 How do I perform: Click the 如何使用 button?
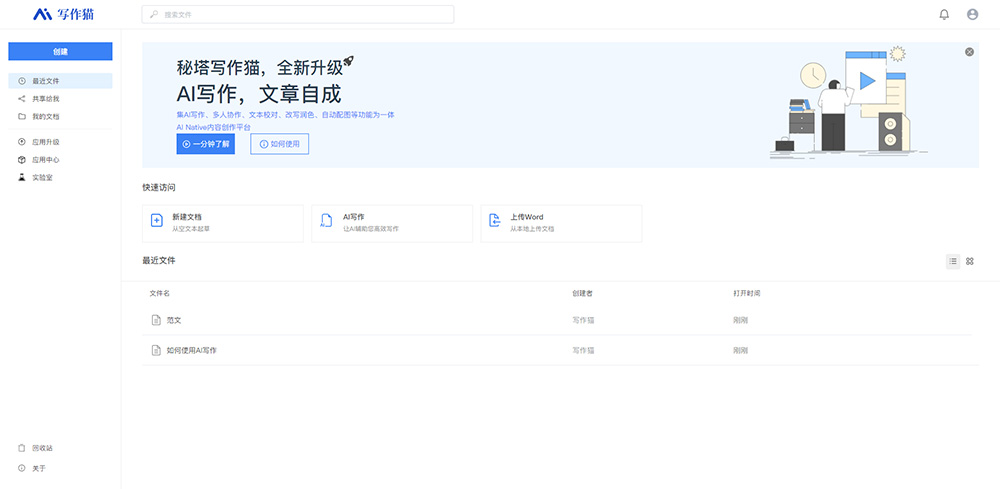279,144
